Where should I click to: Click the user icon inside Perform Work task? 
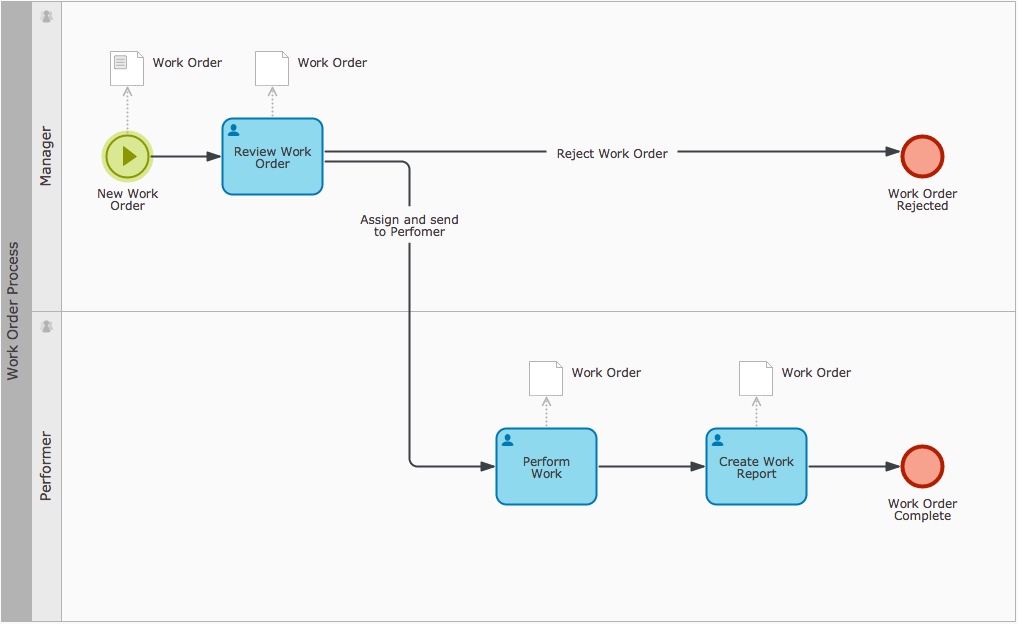click(508, 440)
